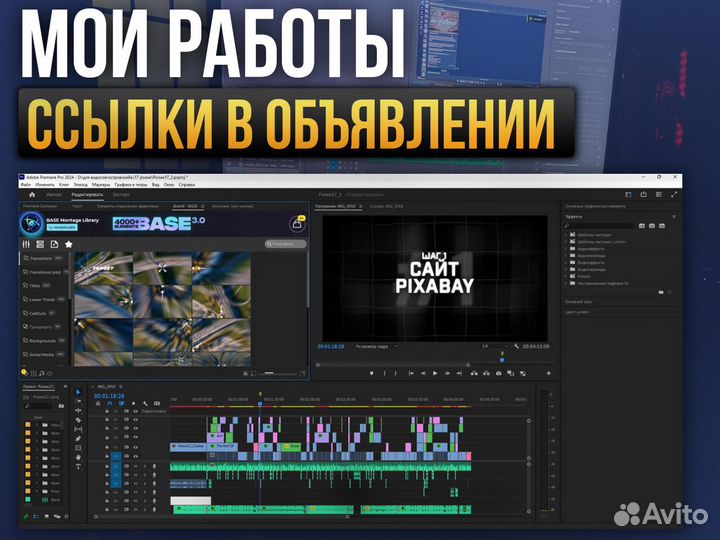Image resolution: width=720 pixels, height=540 pixels.
Task: Open the 'Изменить' menu
Action: (x=45, y=185)
